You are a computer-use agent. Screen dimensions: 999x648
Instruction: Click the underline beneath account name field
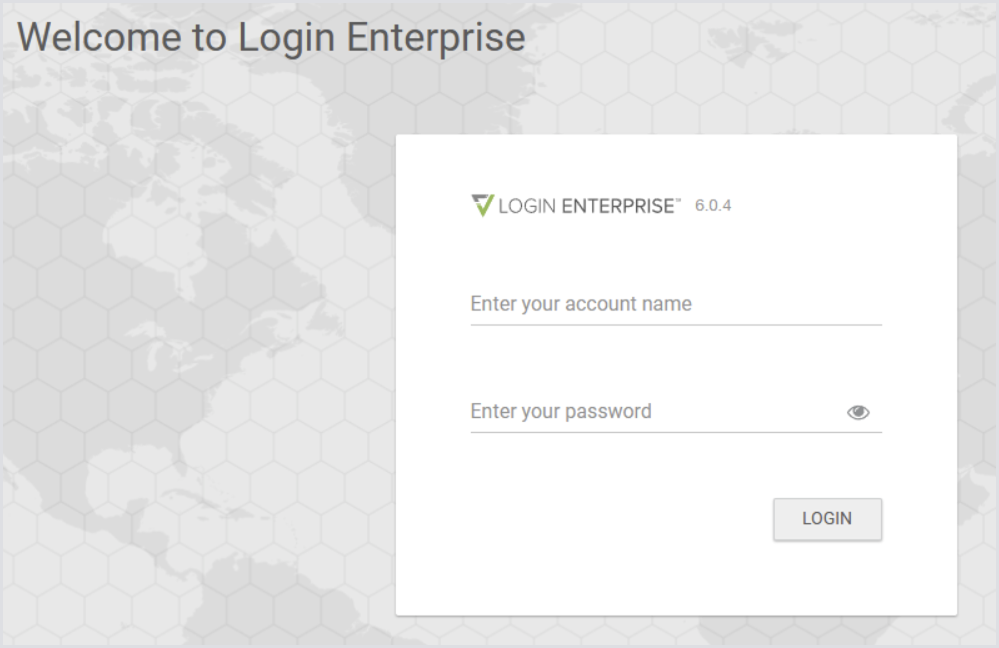click(676, 325)
